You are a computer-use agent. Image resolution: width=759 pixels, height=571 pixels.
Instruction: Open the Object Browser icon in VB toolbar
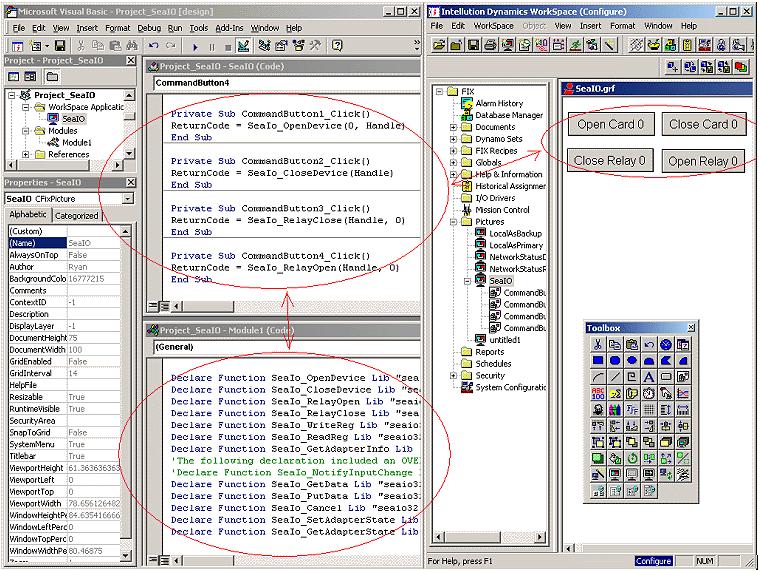pos(298,46)
